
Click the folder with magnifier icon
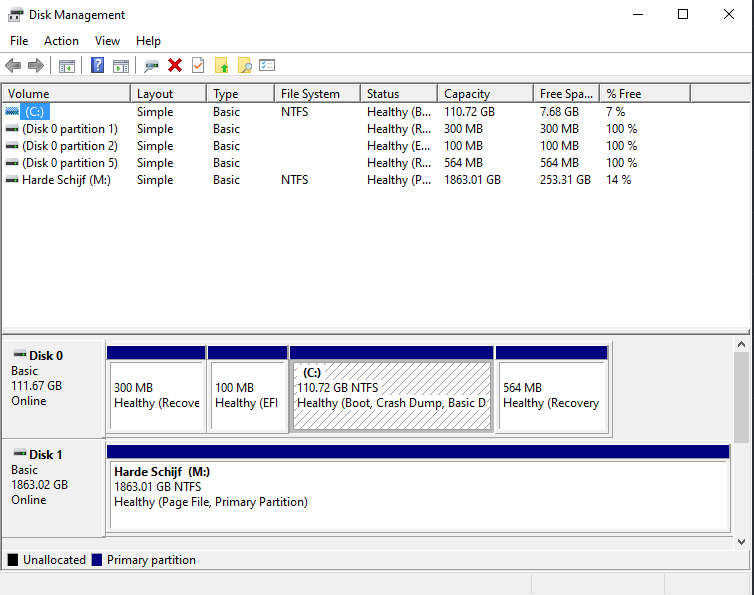coord(245,65)
